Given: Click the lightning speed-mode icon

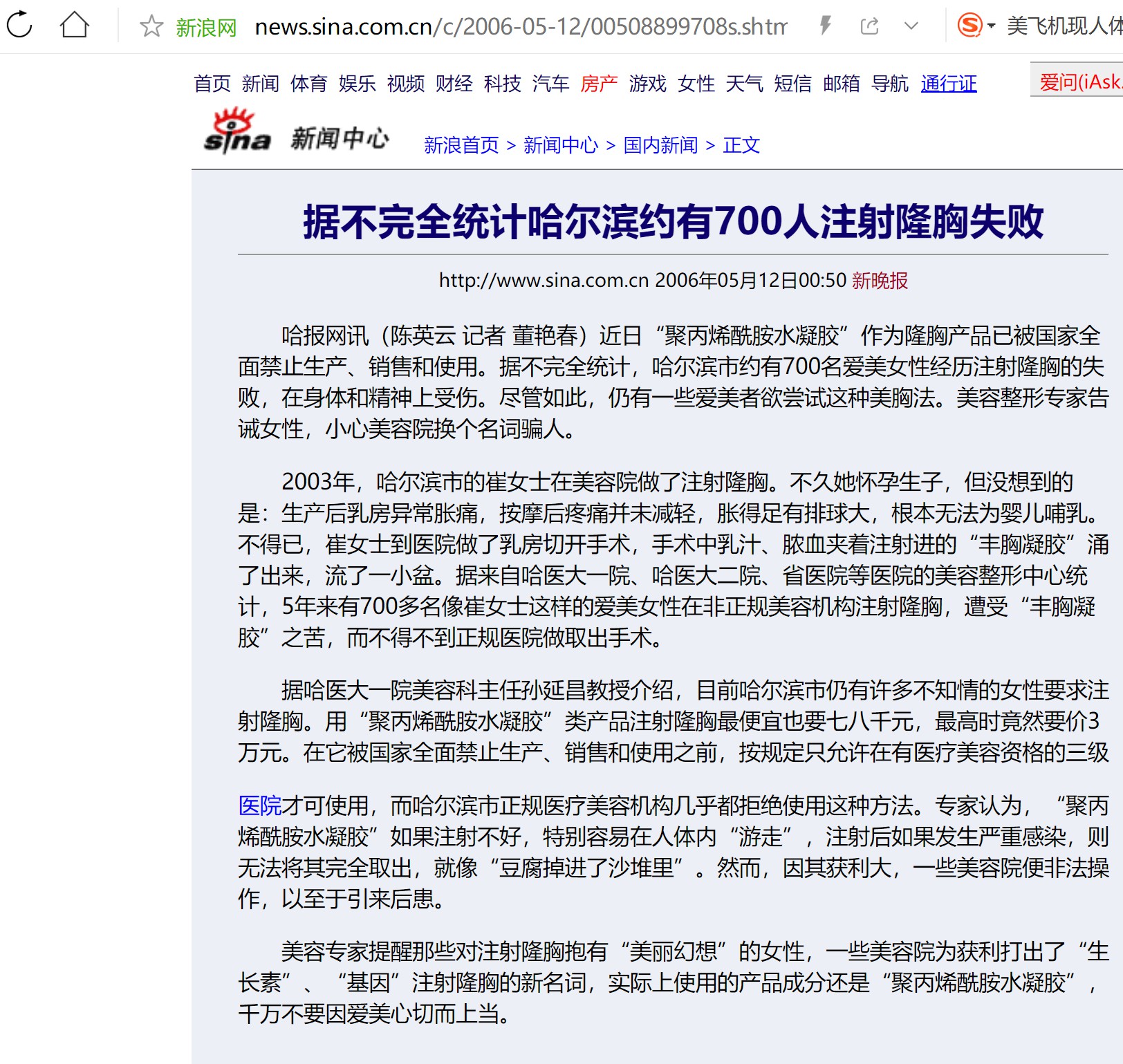Looking at the screenshot, I should pos(825,26).
